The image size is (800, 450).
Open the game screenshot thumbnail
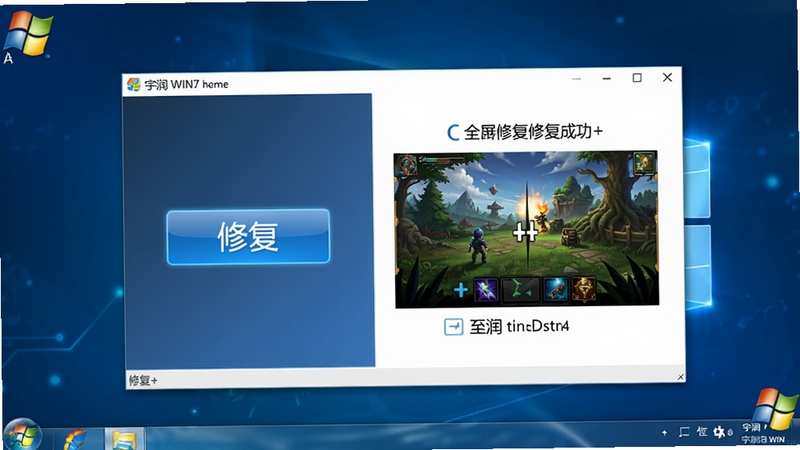click(527, 229)
